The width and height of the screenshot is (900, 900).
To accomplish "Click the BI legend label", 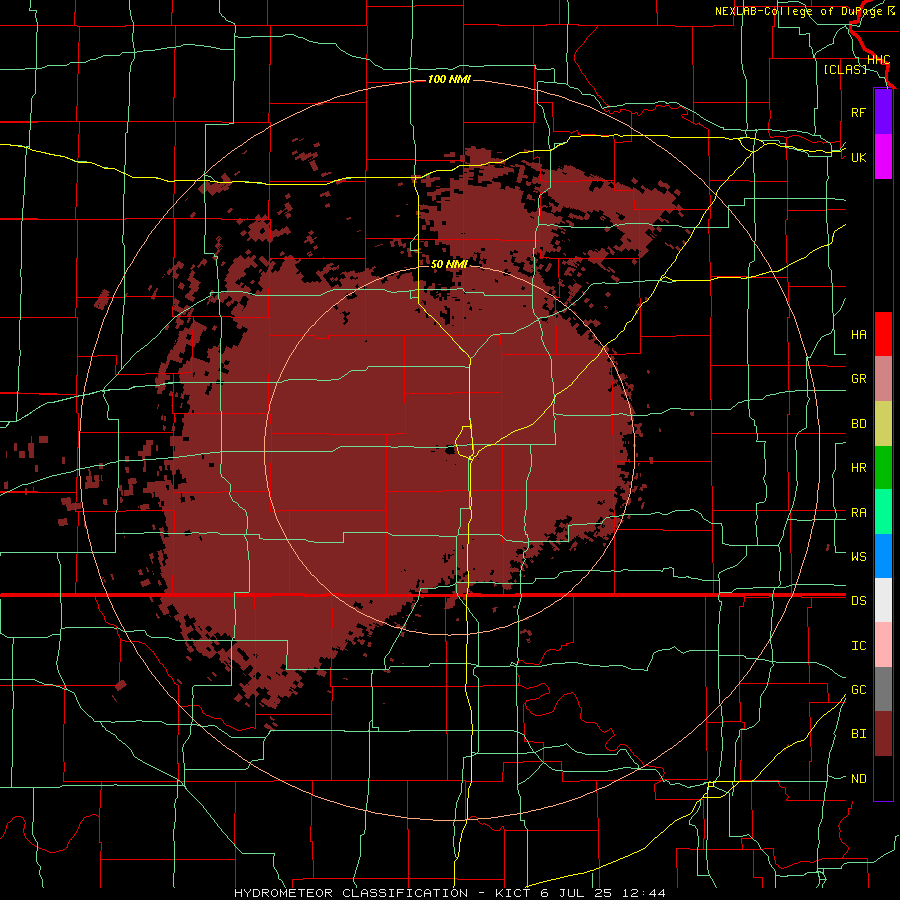I will click(858, 734).
